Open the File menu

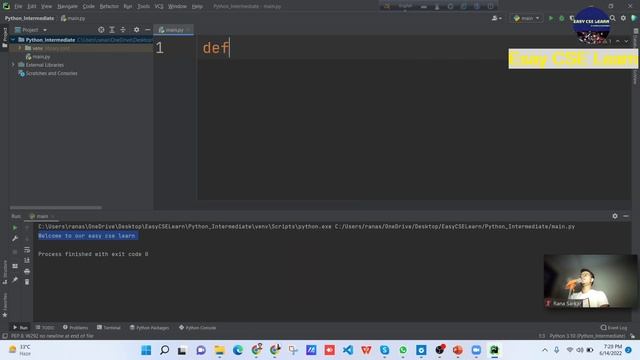pos(18,6)
